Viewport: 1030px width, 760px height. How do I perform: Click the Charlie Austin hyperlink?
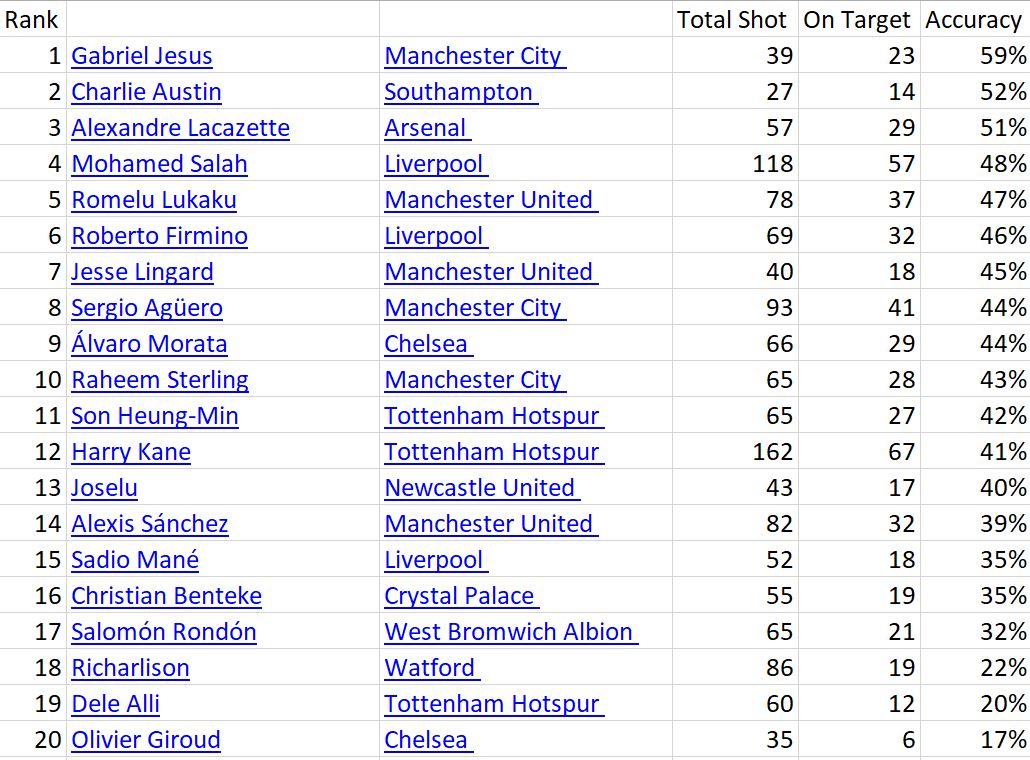146,92
